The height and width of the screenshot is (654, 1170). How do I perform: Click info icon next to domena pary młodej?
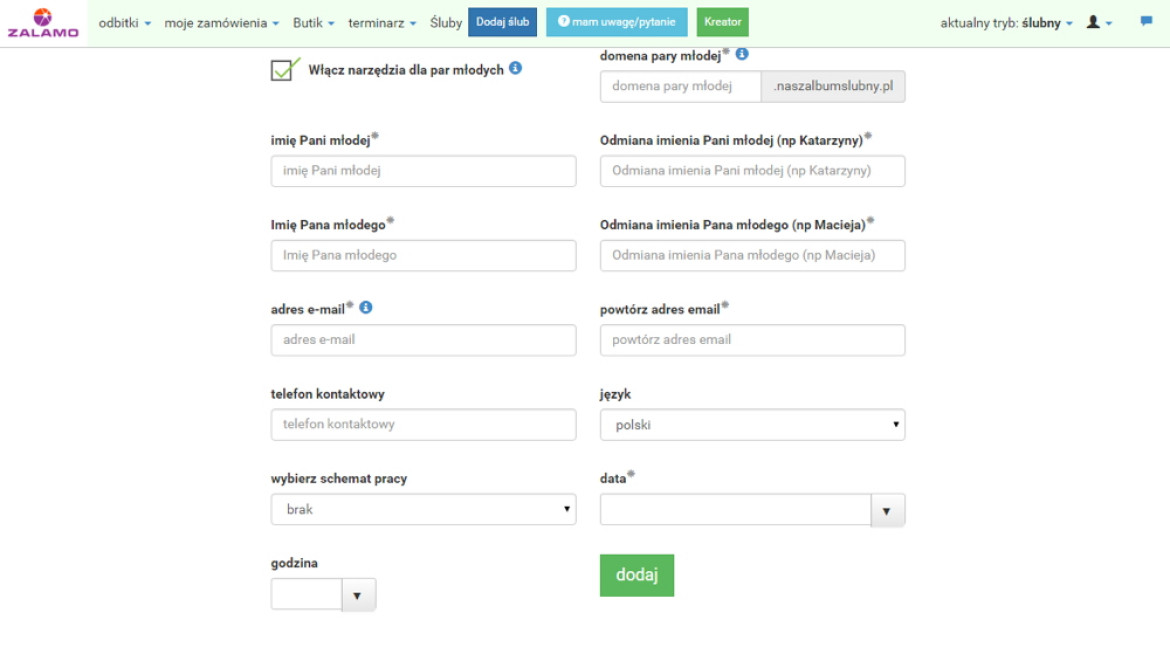pyautogui.click(x=742, y=54)
